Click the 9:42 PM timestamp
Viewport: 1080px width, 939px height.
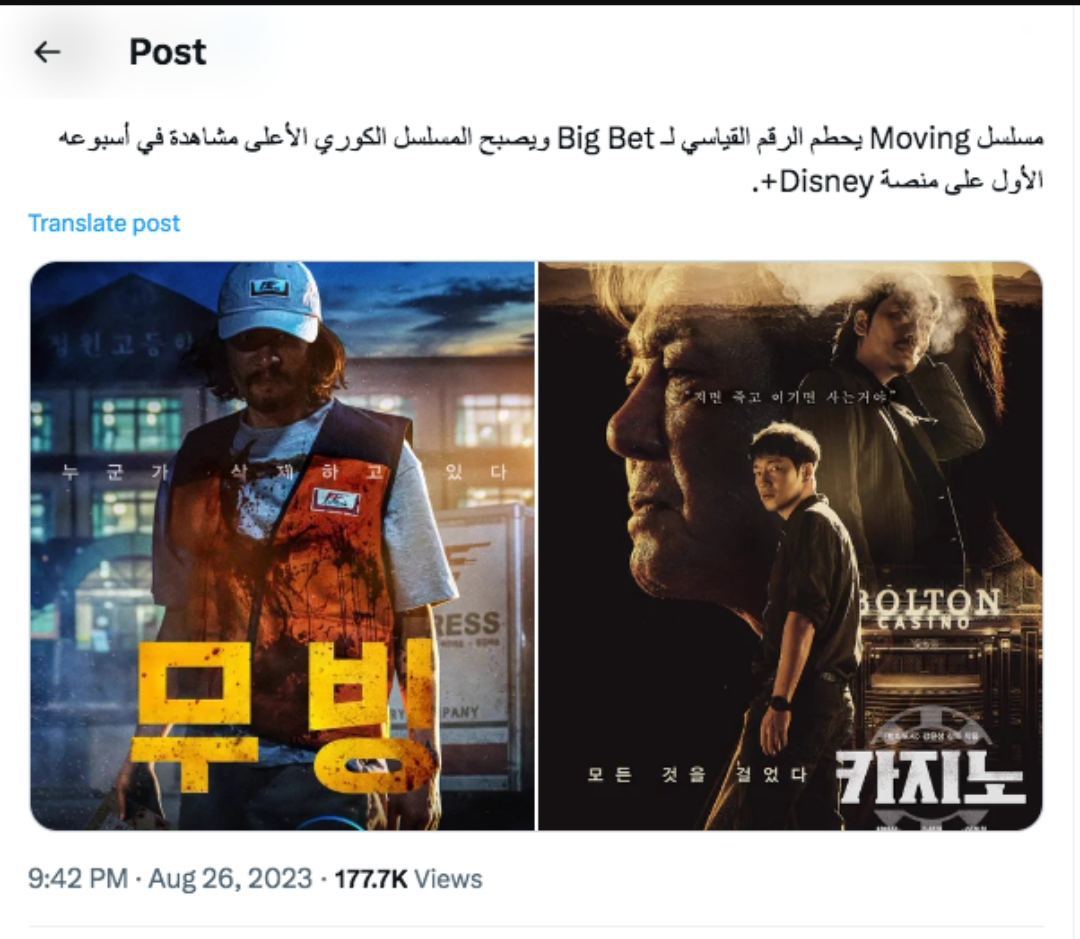click(78, 878)
